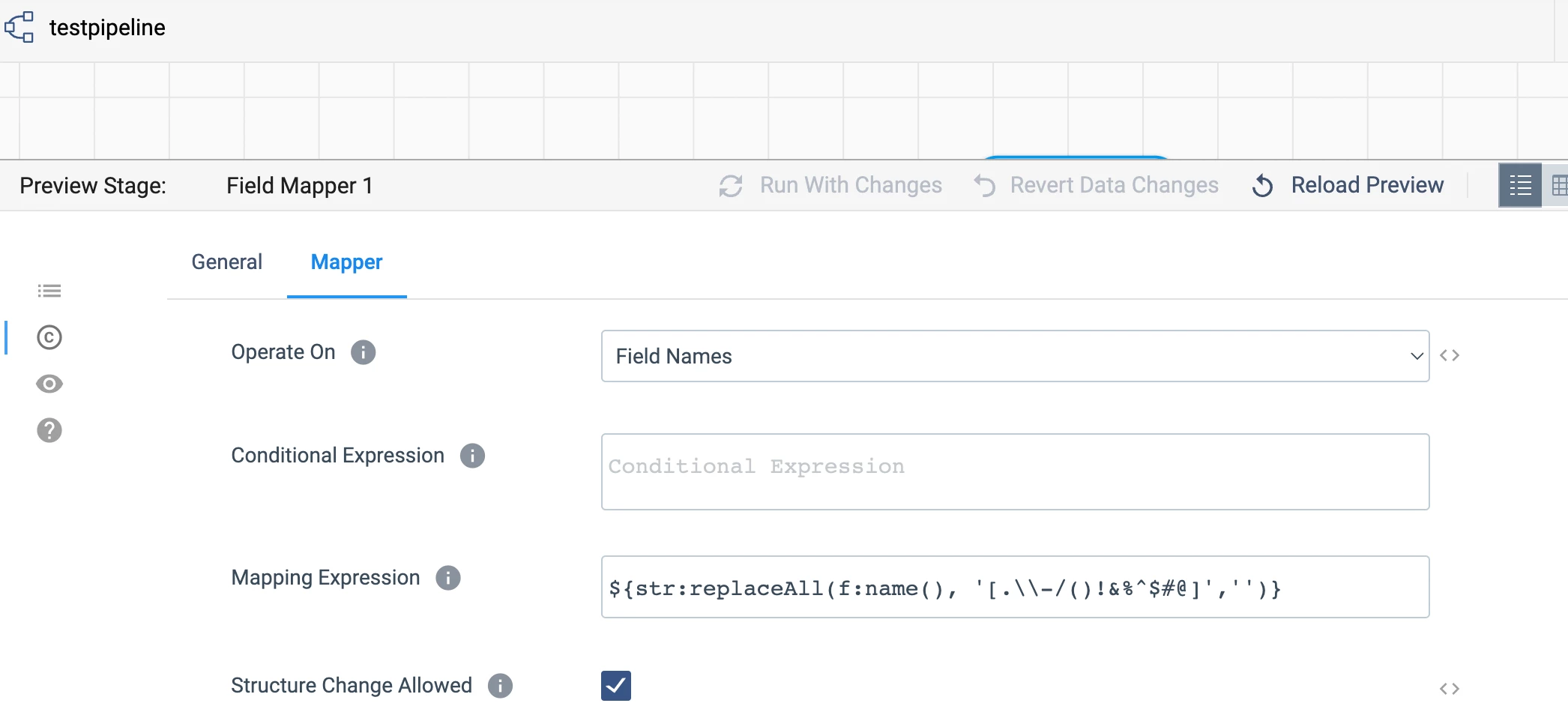Click the Reload Preview button
1568x727 pixels.
click(1366, 184)
